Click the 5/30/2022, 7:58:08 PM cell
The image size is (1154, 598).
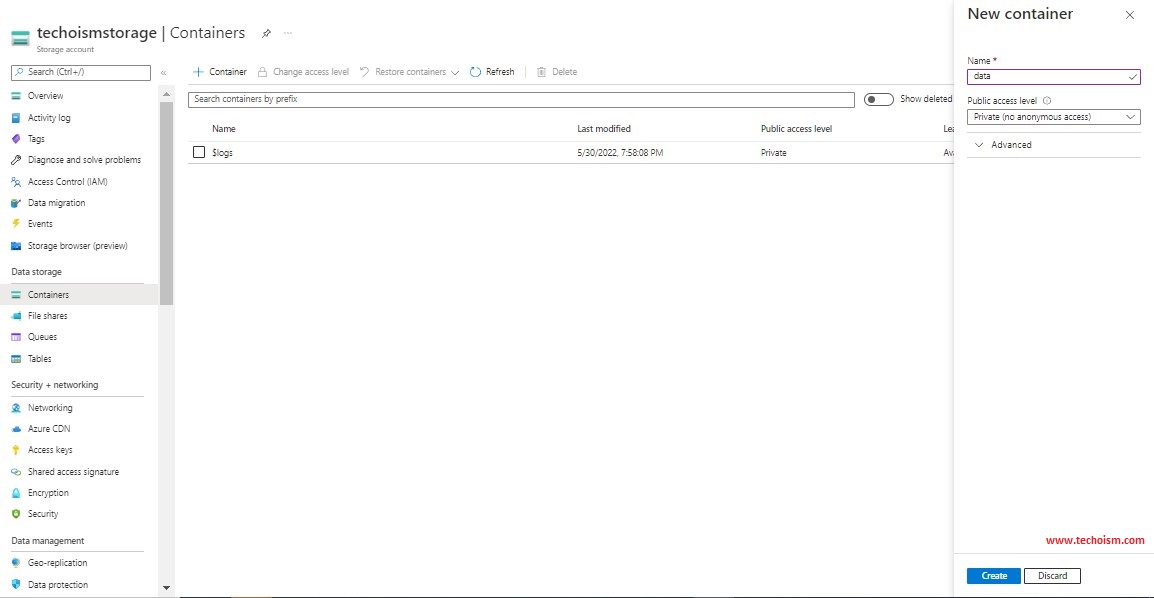pos(620,153)
